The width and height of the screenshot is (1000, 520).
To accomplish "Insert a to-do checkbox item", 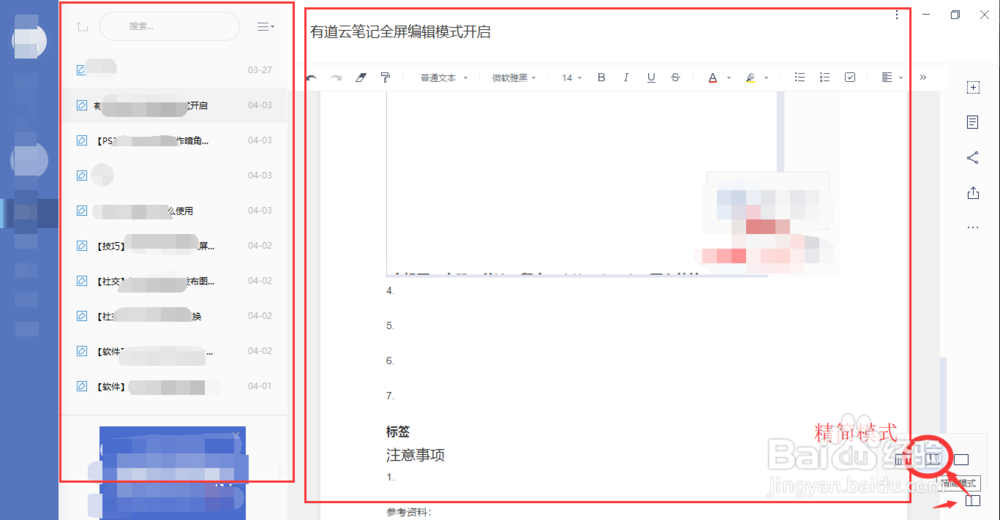I will tap(850, 77).
